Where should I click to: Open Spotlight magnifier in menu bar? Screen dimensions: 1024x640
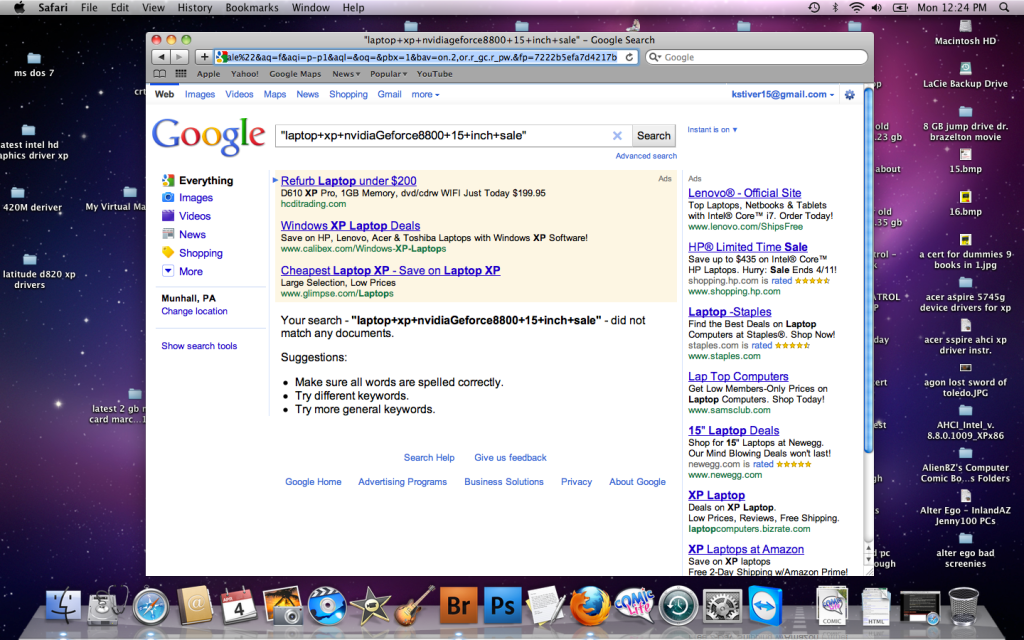[x=1004, y=8]
